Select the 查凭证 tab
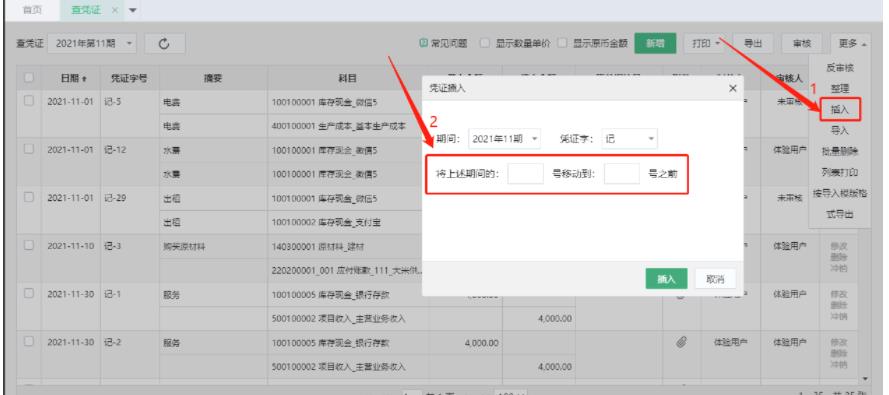 click(86, 10)
